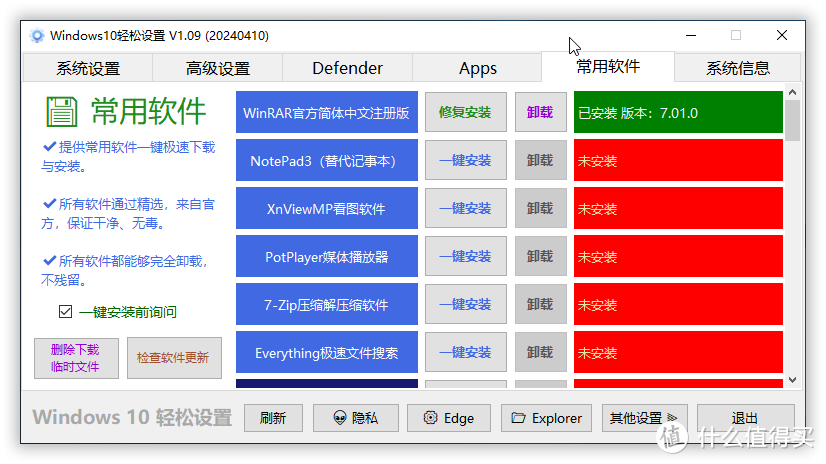
Task: Click 未安装 status in XnViewMP row
Action: [x=678, y=208]
